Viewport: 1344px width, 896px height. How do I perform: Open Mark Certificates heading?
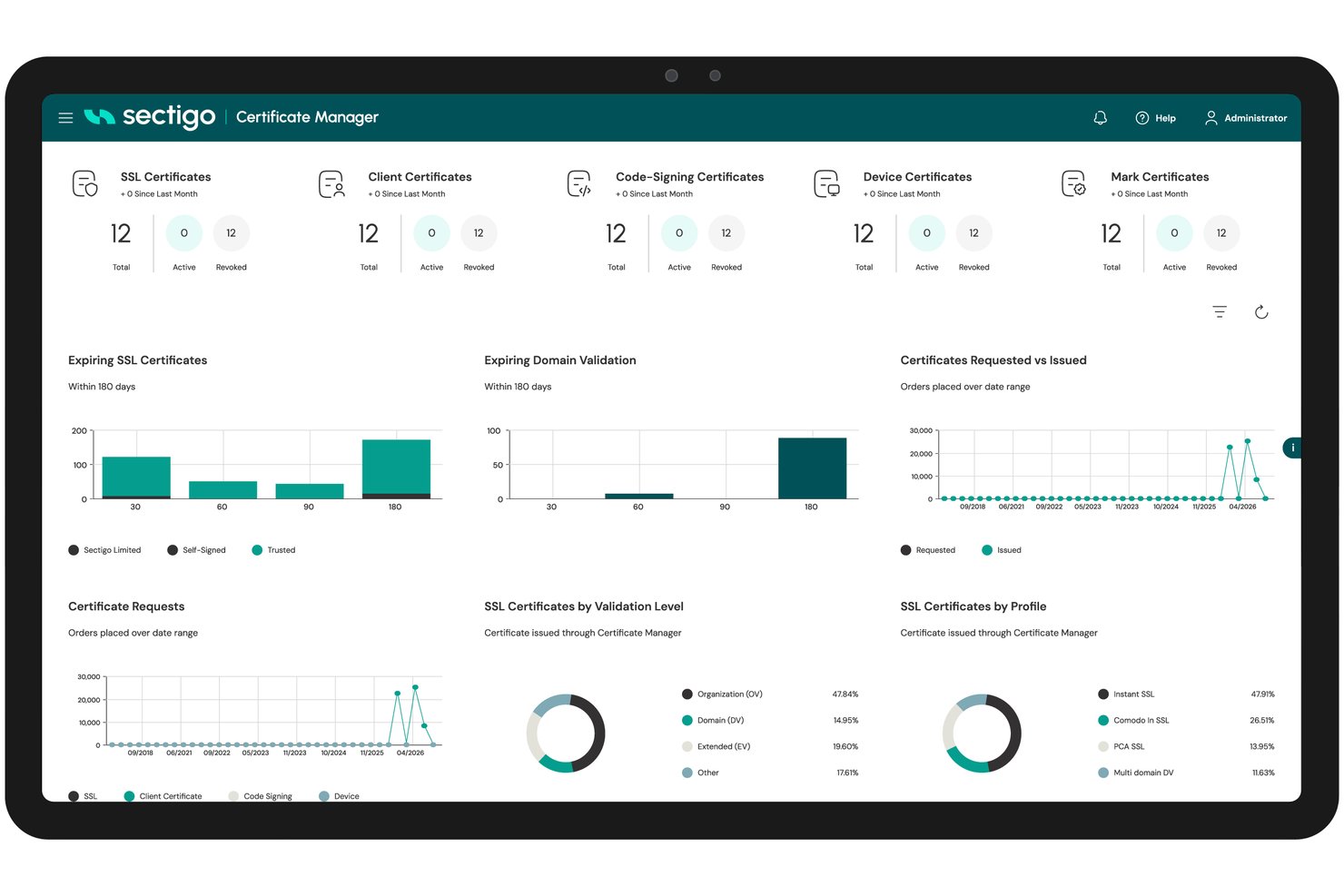click(1160, 177)
